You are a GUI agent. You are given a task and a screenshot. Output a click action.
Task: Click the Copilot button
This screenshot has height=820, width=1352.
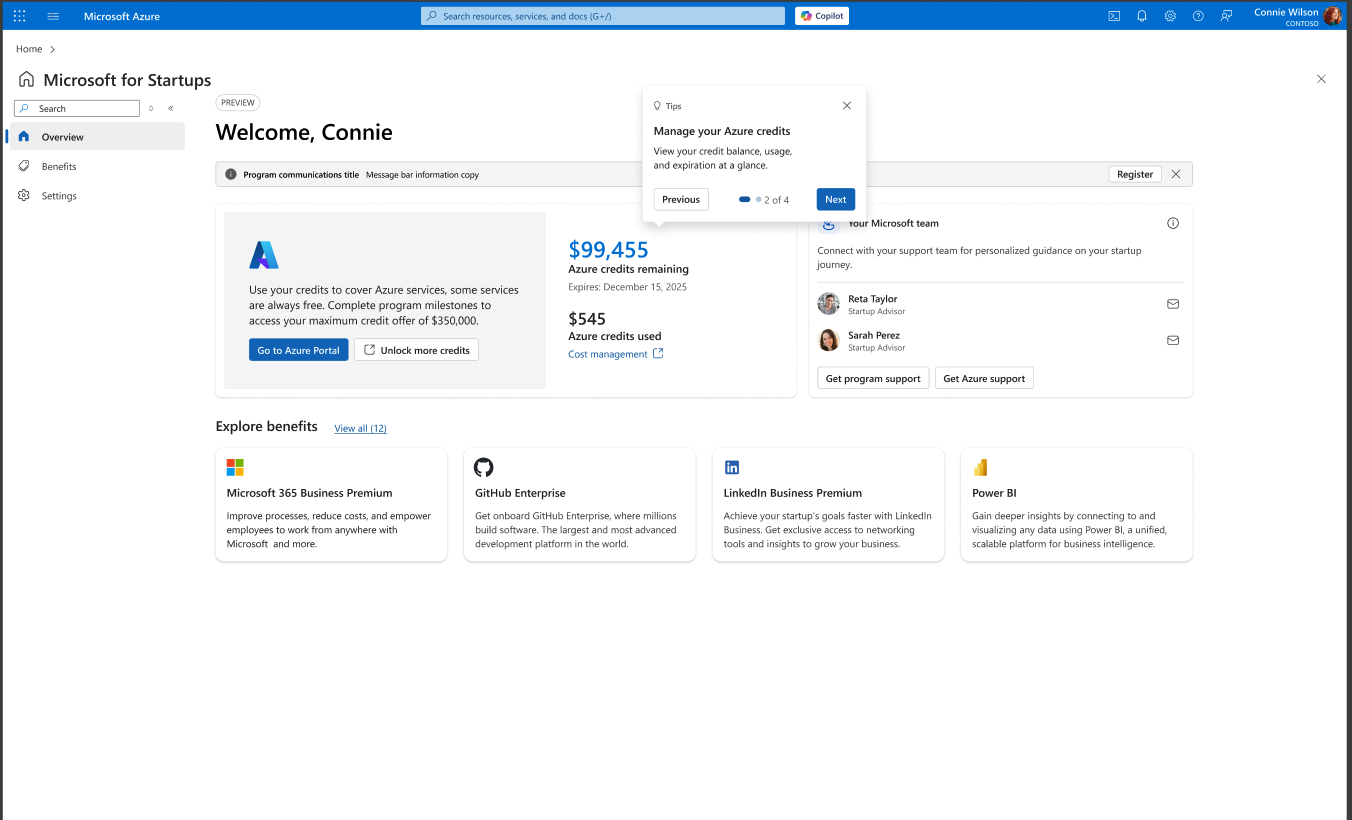(822, 16)
